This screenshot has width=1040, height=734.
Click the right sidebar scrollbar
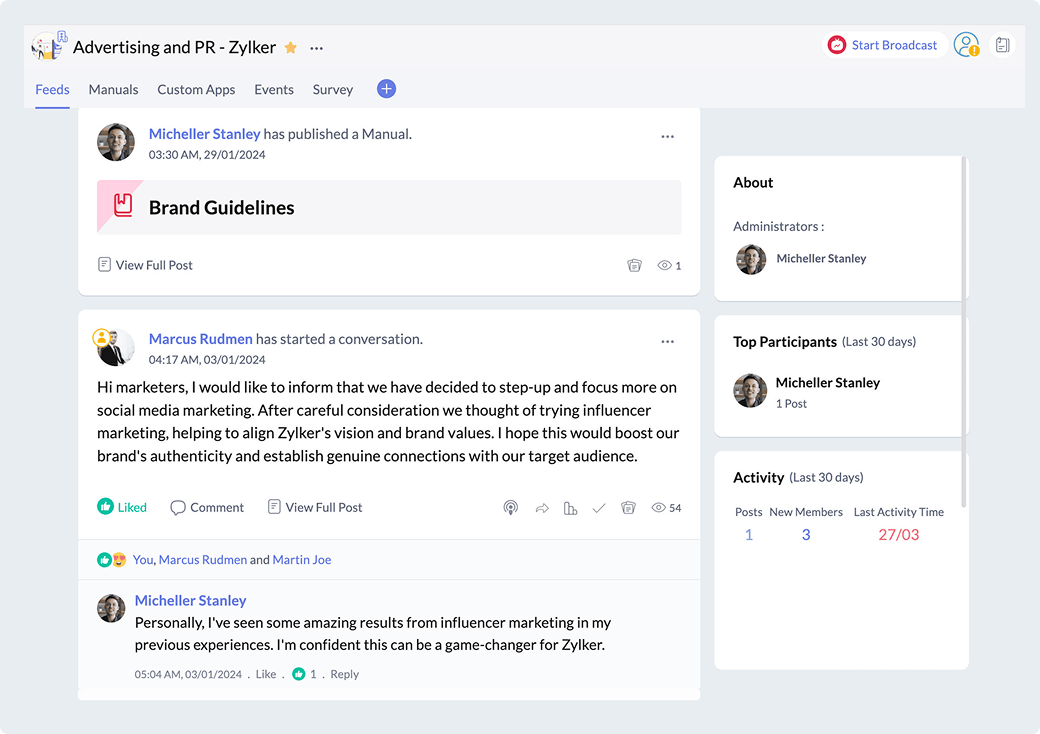coord(964,330)
